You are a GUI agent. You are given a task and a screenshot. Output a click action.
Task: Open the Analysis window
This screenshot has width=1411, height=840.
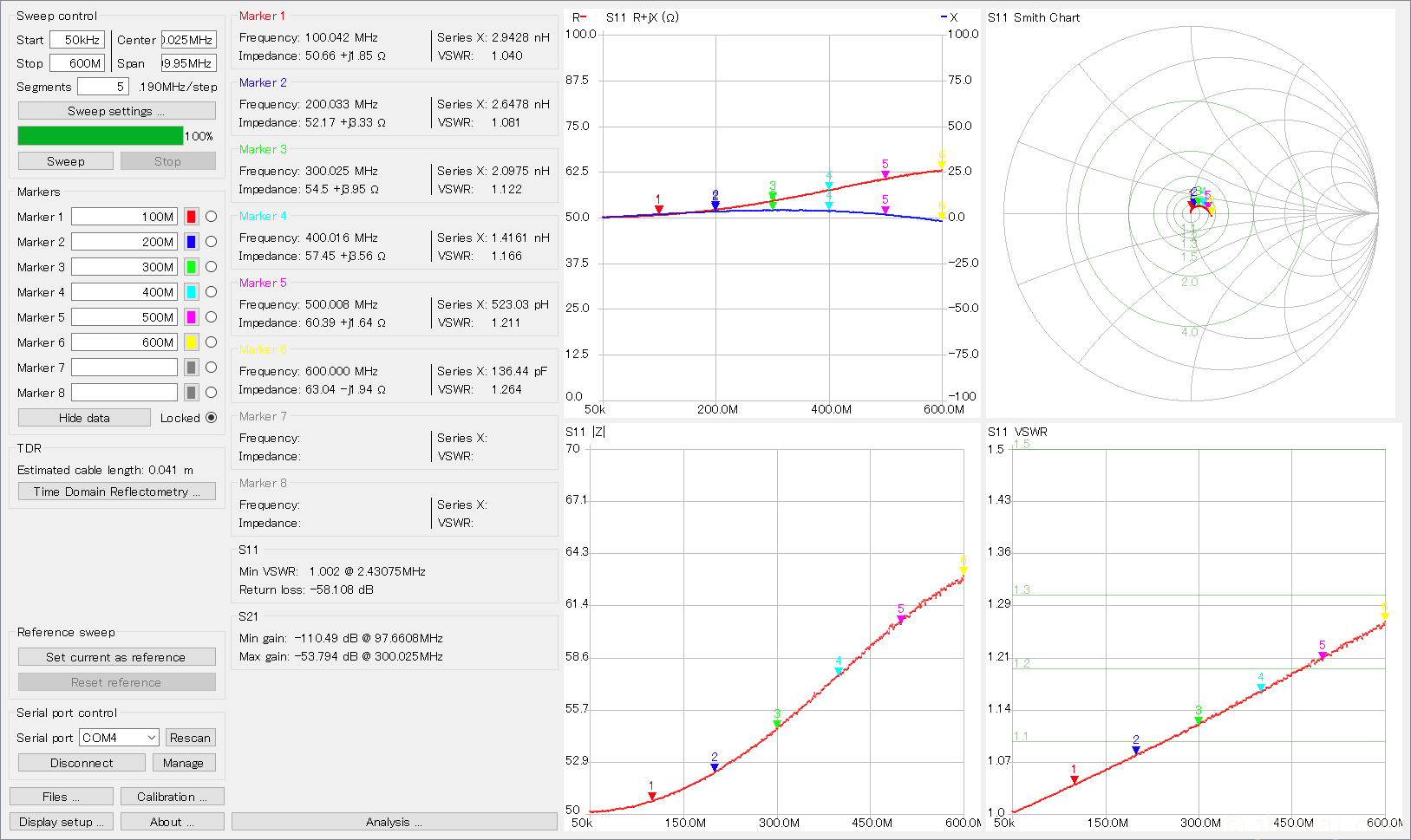(395, 822)
